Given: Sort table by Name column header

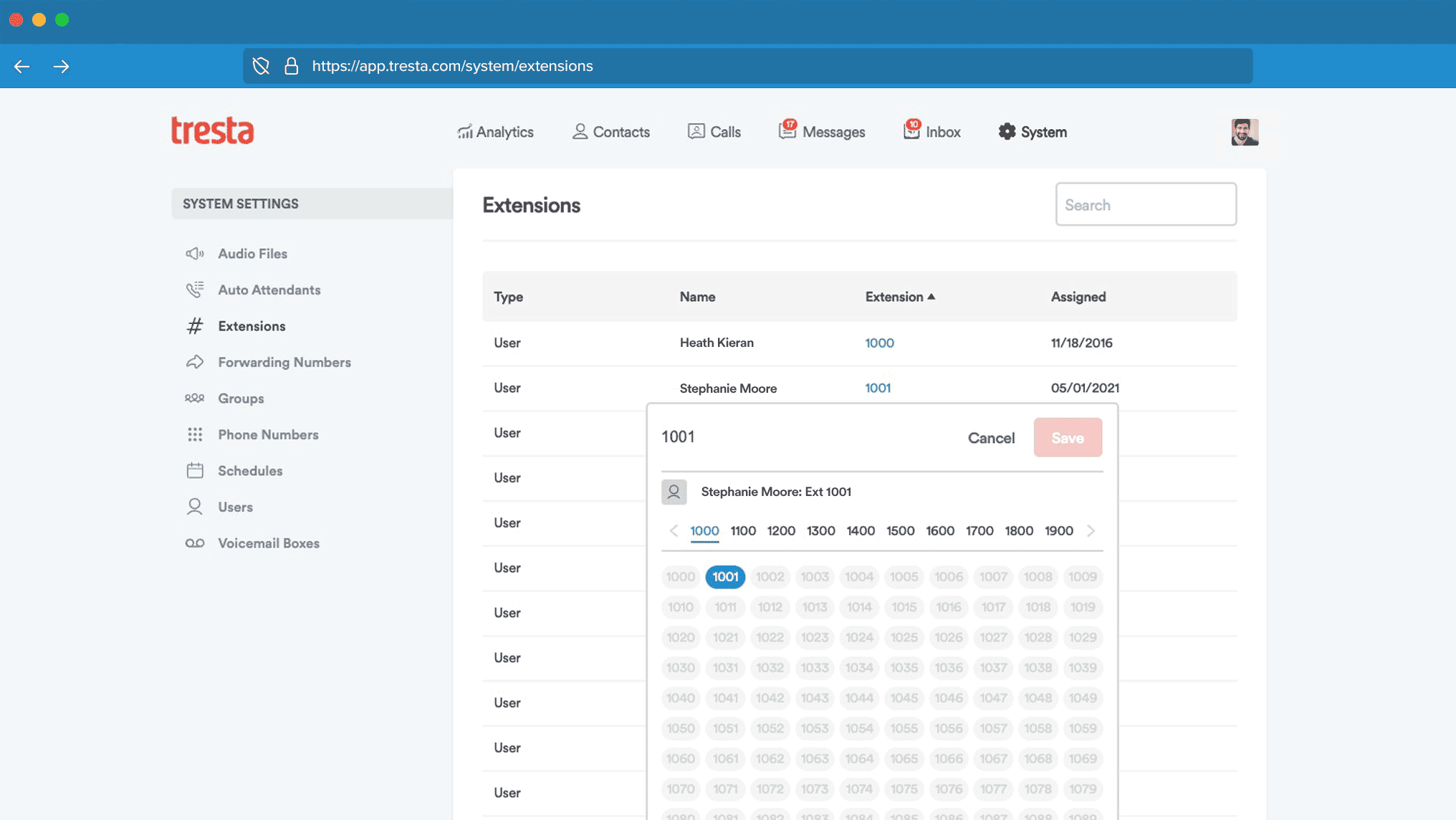Looking at the screenshot, I should click(697, 297).
